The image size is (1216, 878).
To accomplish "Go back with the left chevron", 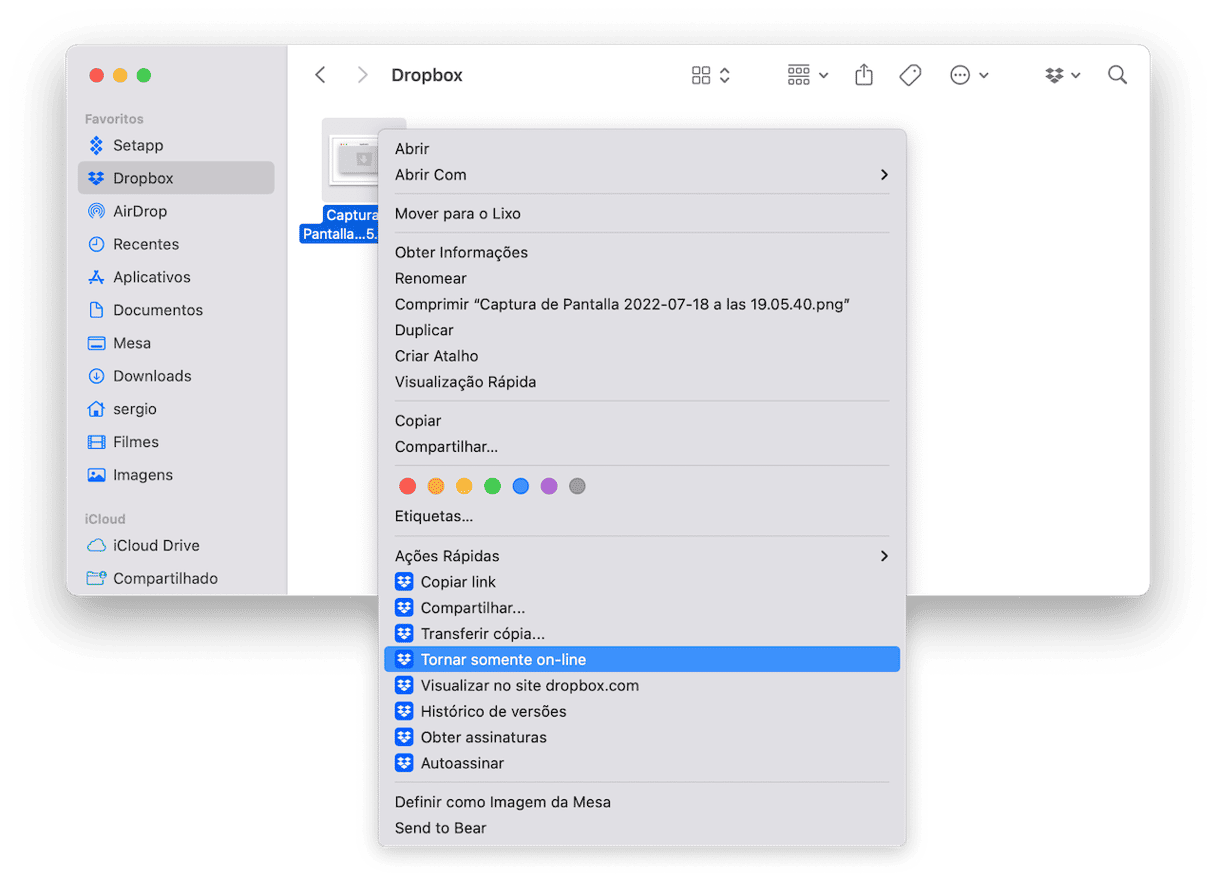I will pyautogui.click(x=320, y=75).
